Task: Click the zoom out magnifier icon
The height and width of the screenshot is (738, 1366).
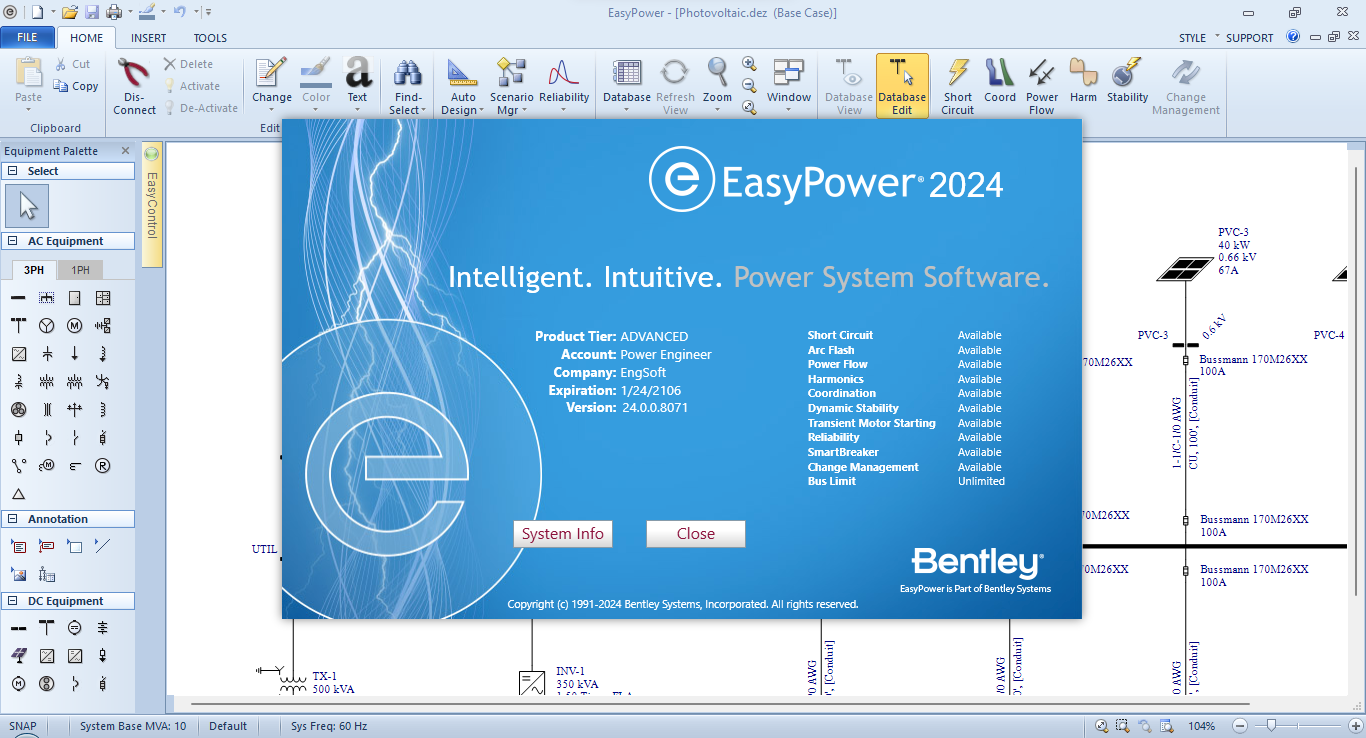Action: 749,85
